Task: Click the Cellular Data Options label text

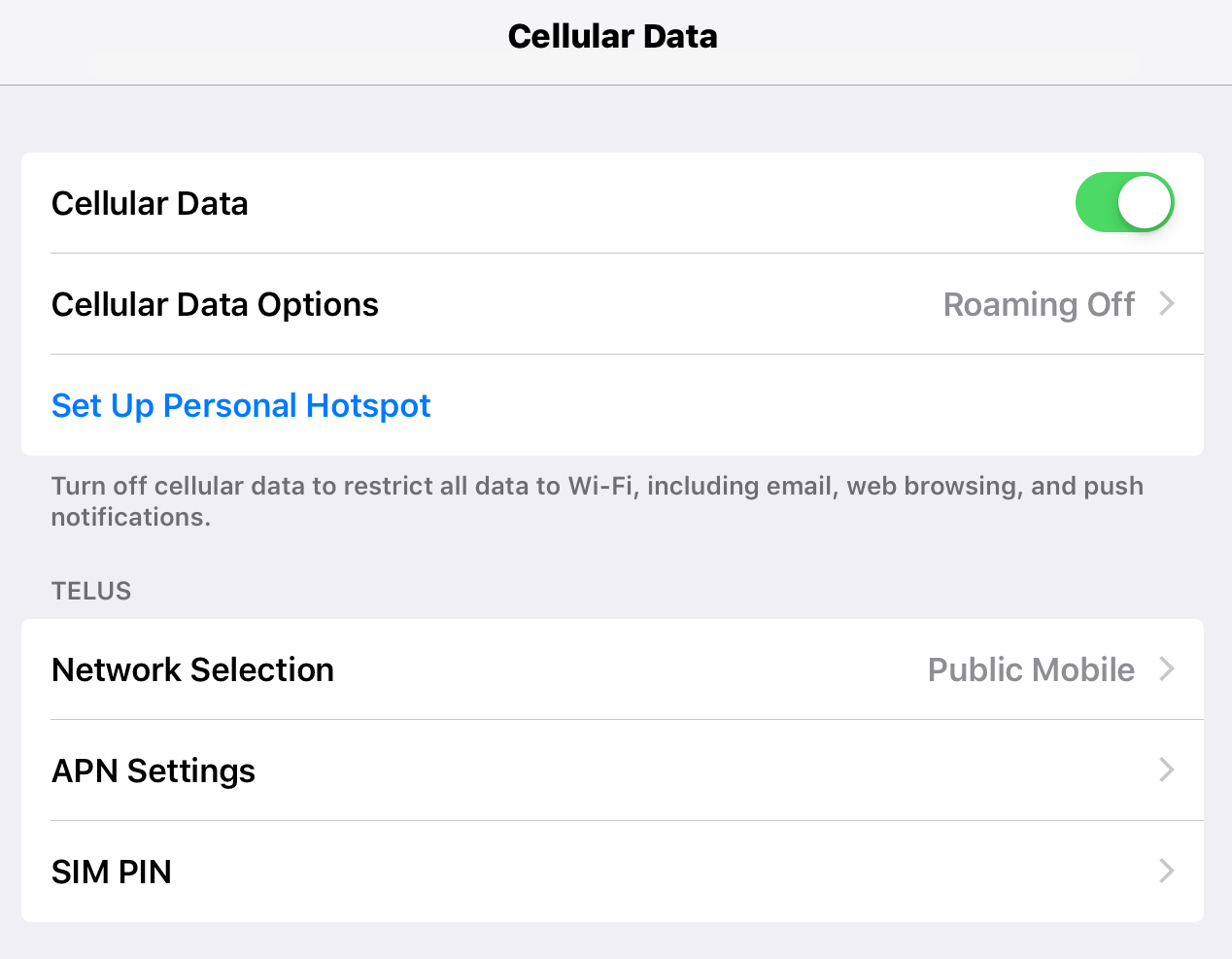Action: [x=215, y=305]
